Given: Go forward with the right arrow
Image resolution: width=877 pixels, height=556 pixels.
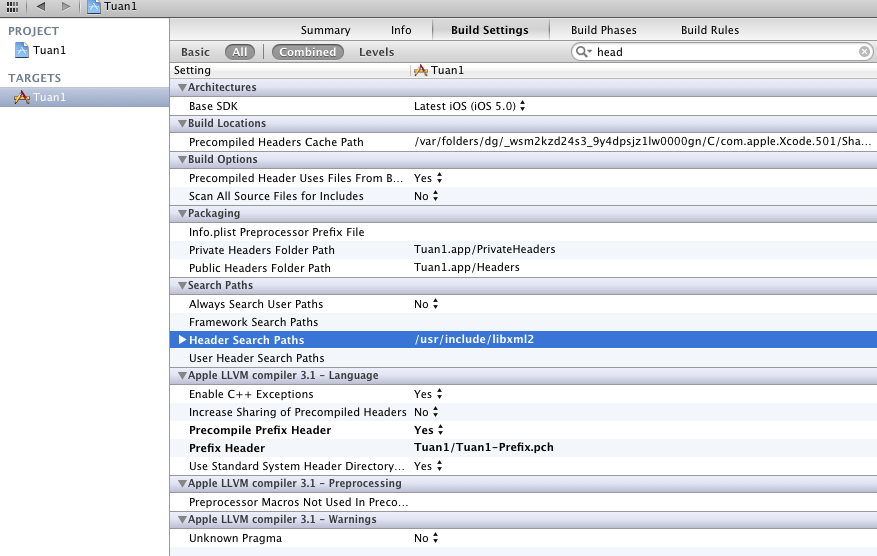Looking at the screenshot, I should [66, 7].
